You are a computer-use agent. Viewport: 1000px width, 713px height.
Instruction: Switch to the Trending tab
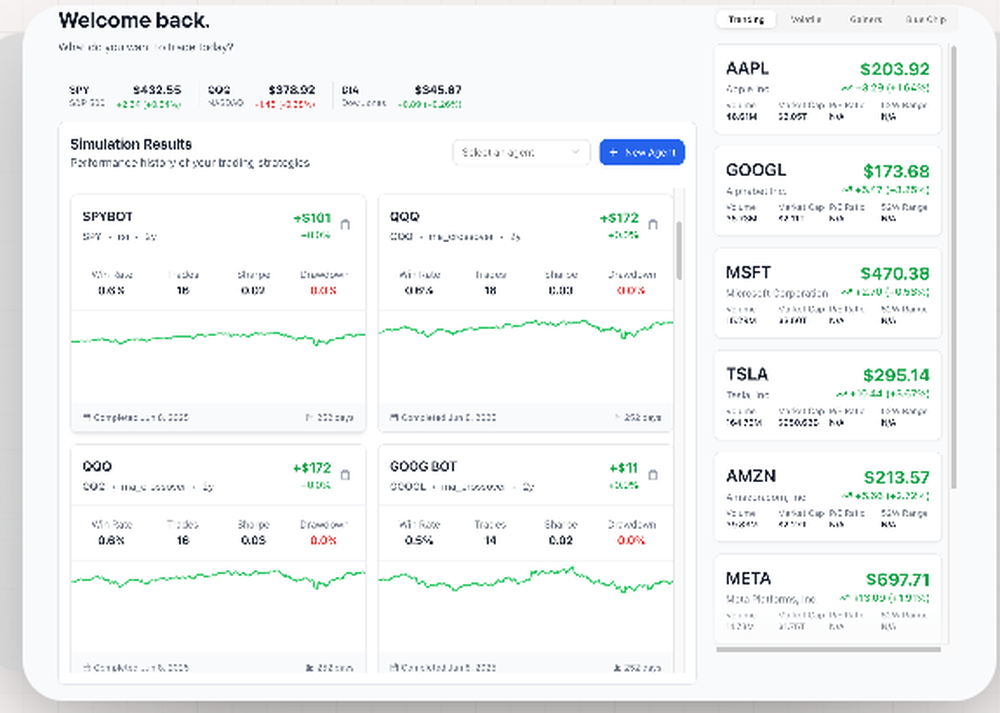(746, 19)
